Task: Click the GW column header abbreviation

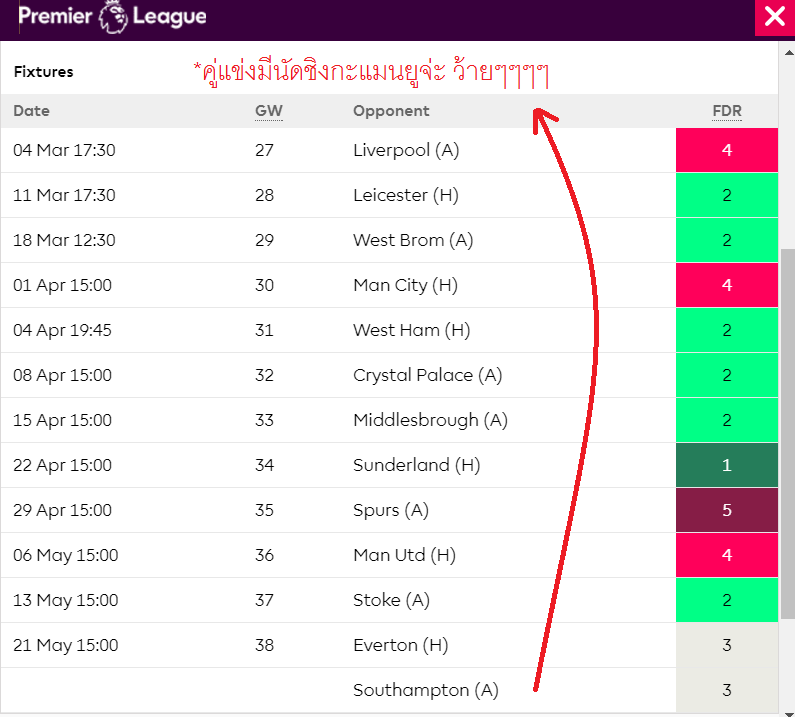Action: point(268,111)
